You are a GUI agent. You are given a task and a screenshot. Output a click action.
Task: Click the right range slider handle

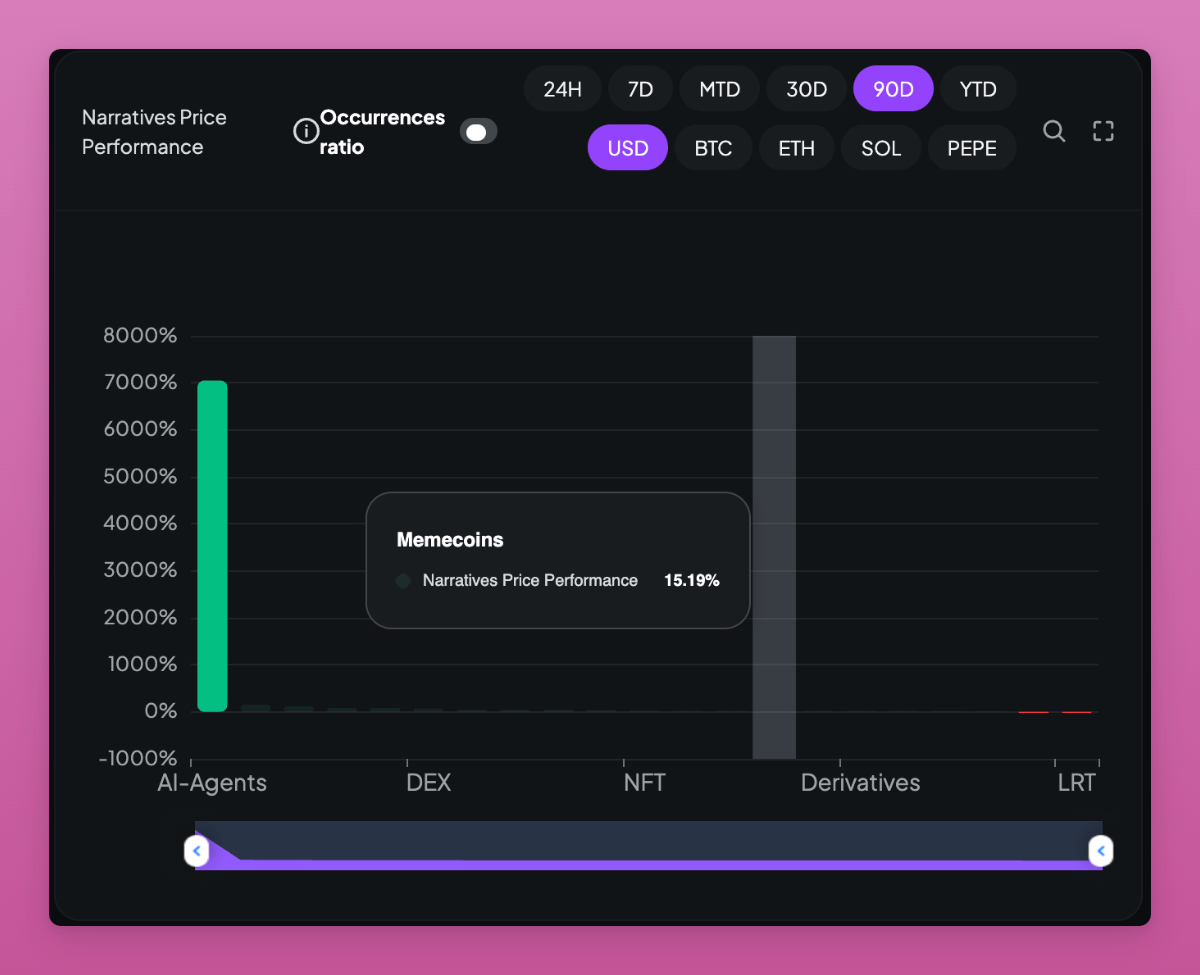(x=1100, y=851)
